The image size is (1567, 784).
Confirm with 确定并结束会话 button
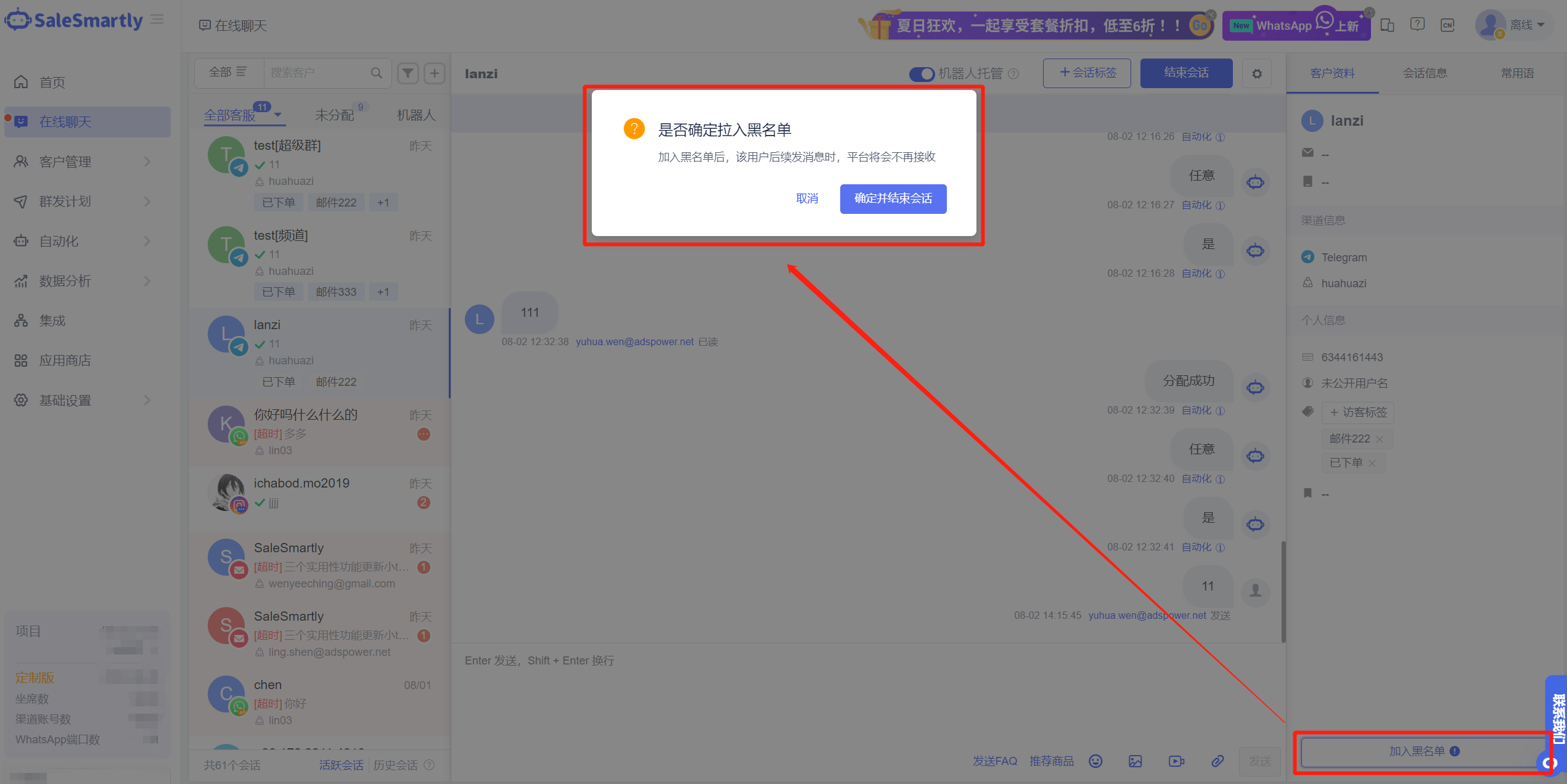coord(893,198)
